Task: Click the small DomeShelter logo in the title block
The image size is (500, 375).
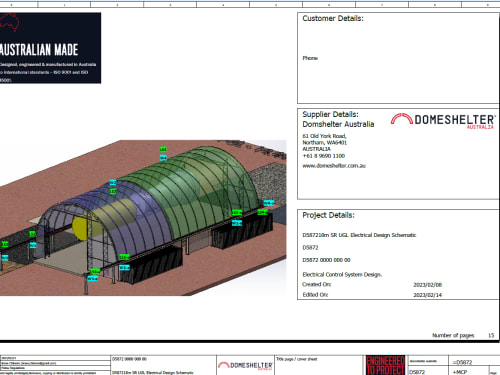Action: click(245, 365)
